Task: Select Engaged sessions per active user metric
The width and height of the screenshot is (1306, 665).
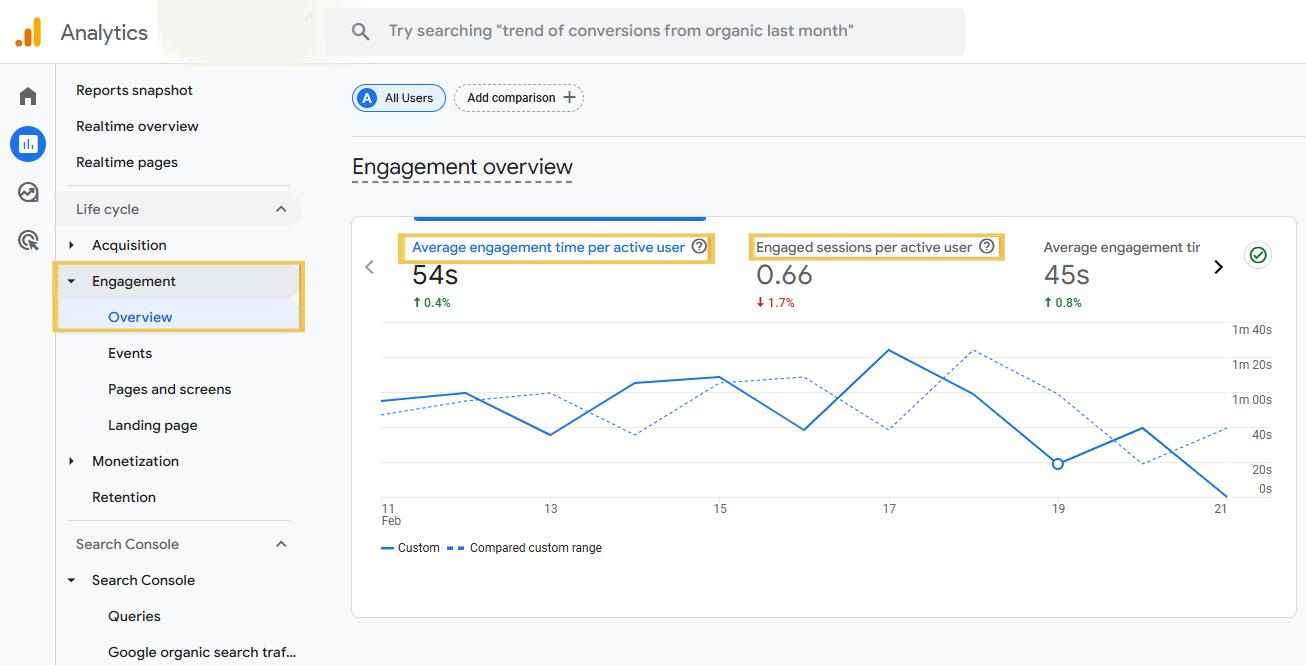Action: (864, 247)
